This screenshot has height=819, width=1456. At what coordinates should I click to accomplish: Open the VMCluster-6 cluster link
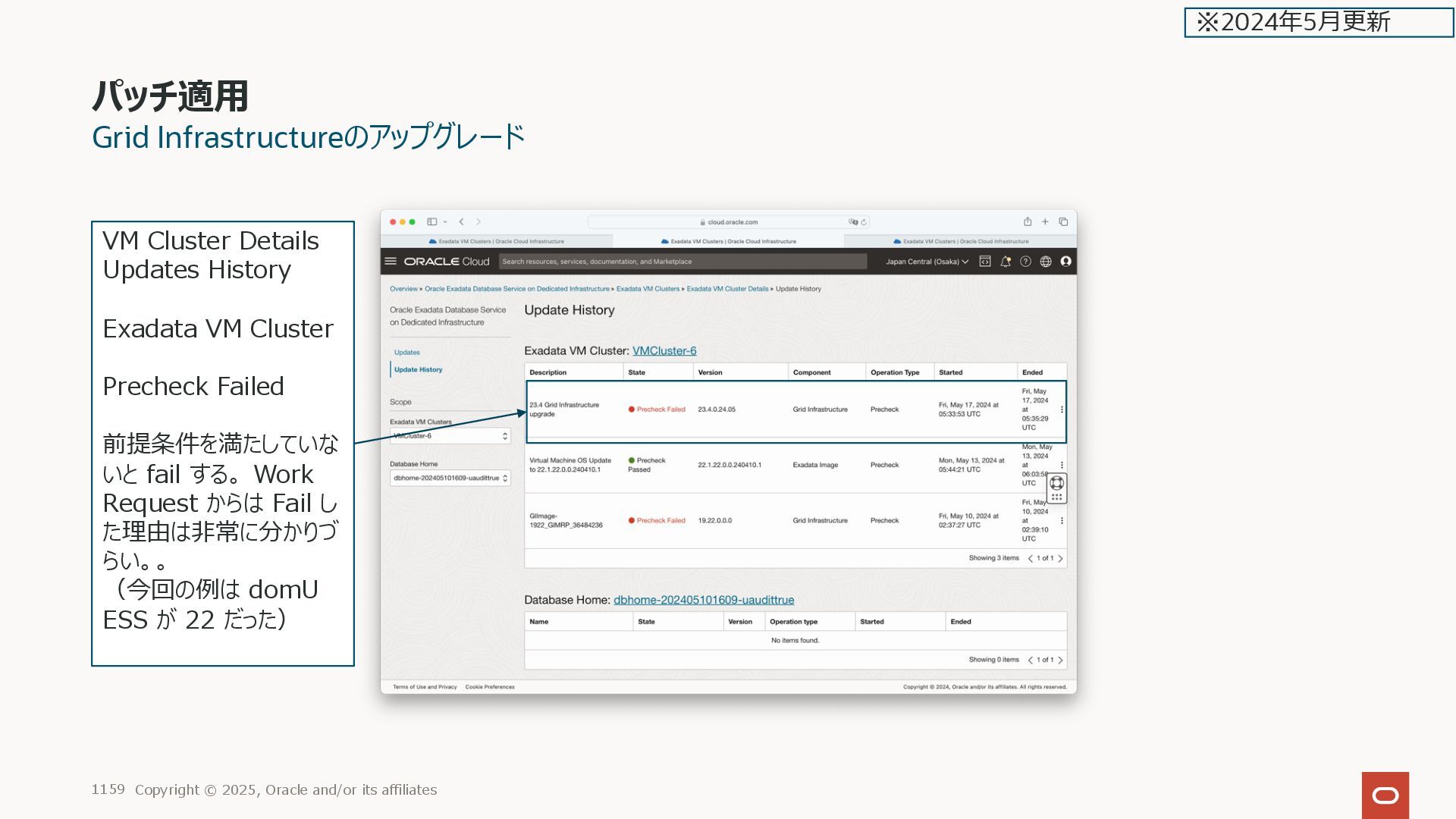point(664,350)
